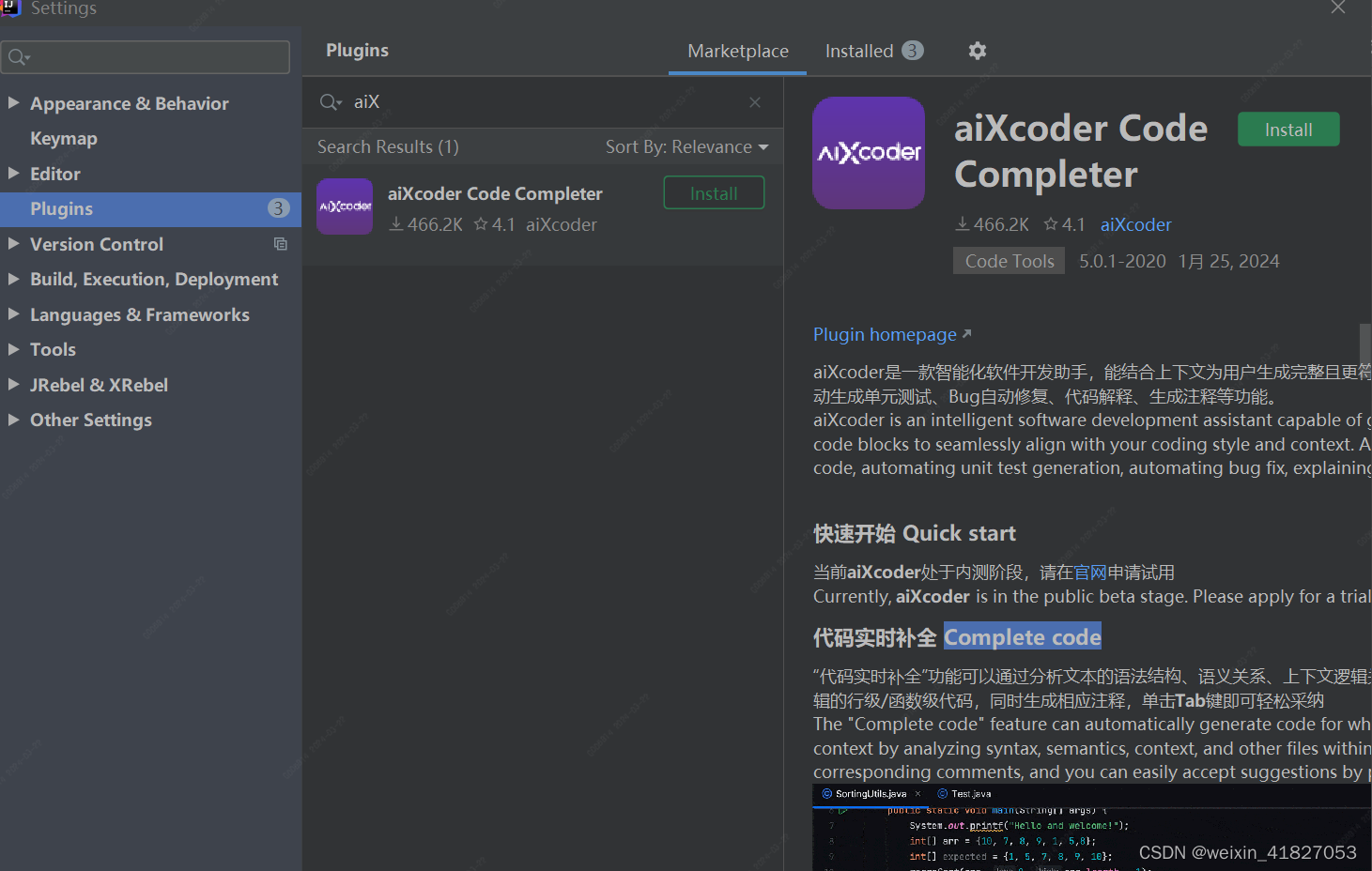
Task: Open search options magnifier in plugin search
Action: coord(331,102)
